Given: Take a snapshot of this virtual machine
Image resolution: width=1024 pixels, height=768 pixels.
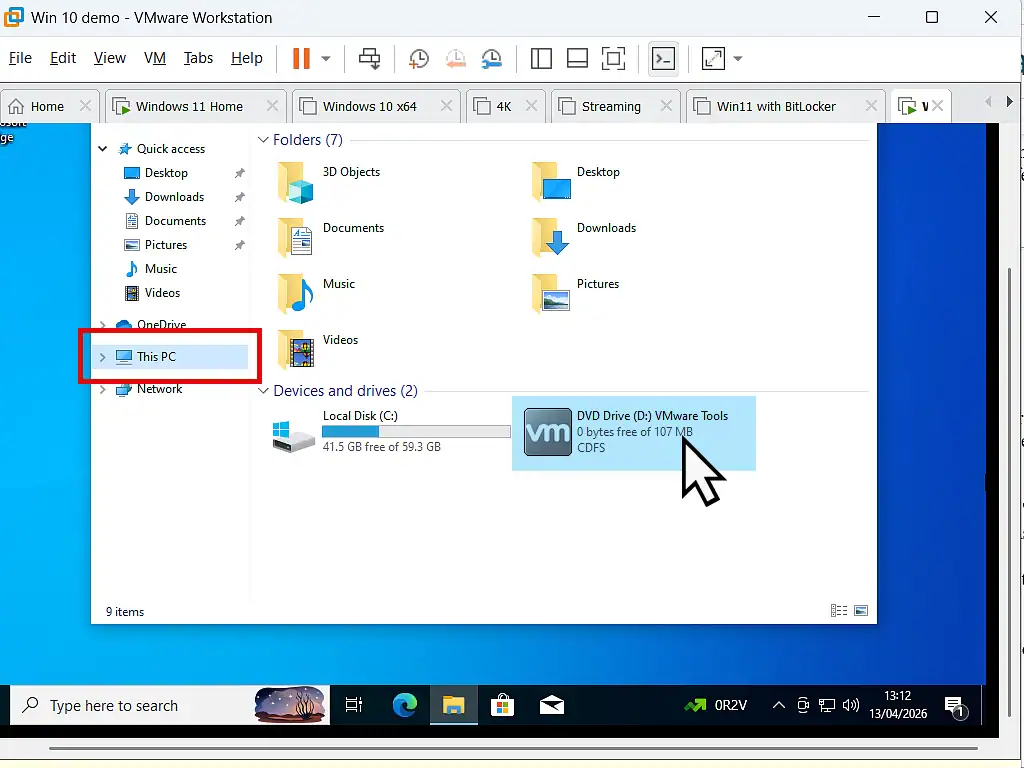Looking at the screenshot, I should (x=417, y=58).
